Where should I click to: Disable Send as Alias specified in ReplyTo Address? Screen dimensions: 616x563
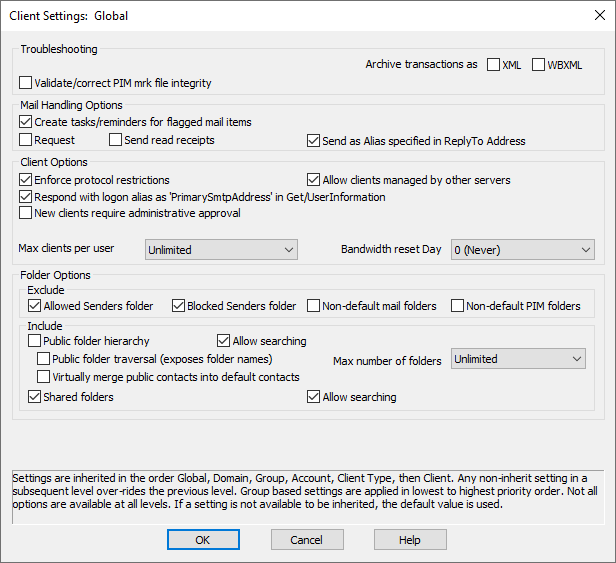(314, 141)
